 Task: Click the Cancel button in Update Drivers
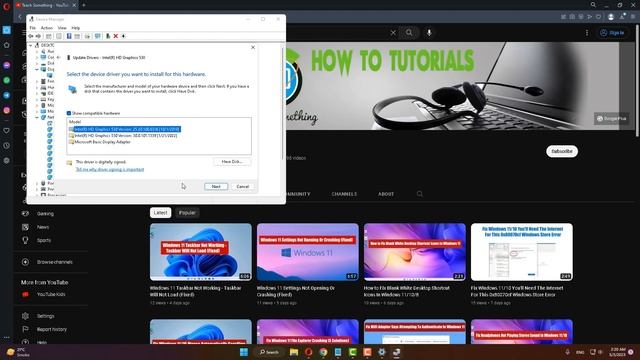[x=242, y=187]
